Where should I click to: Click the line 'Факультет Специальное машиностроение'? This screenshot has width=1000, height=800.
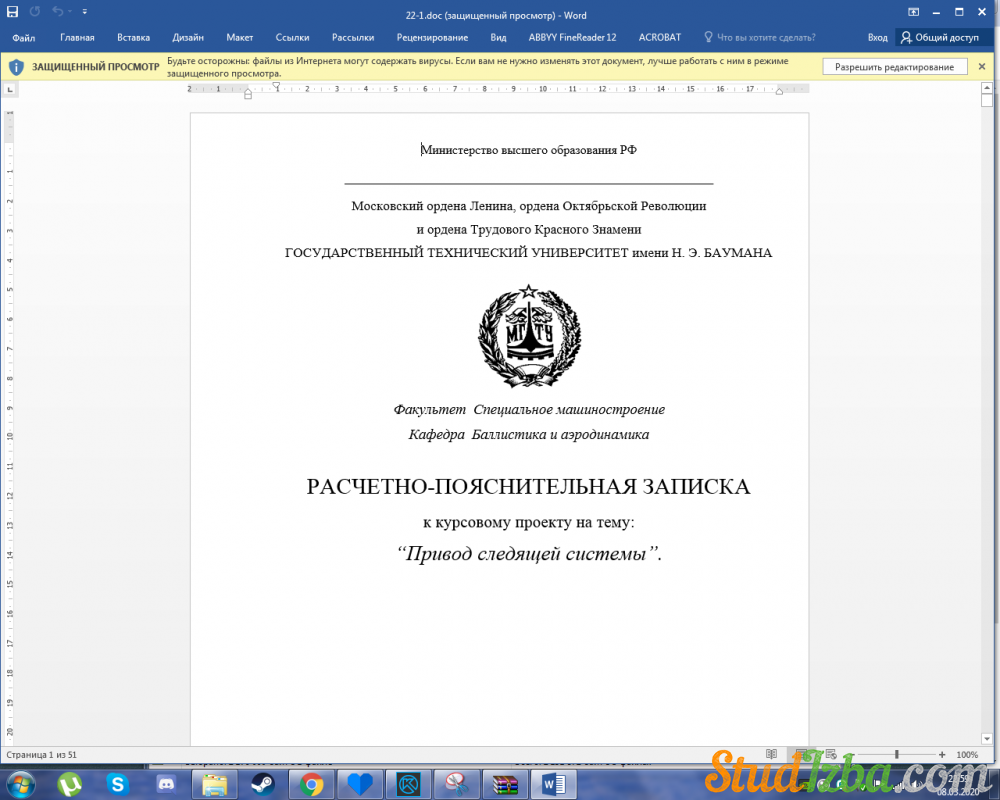529,410
